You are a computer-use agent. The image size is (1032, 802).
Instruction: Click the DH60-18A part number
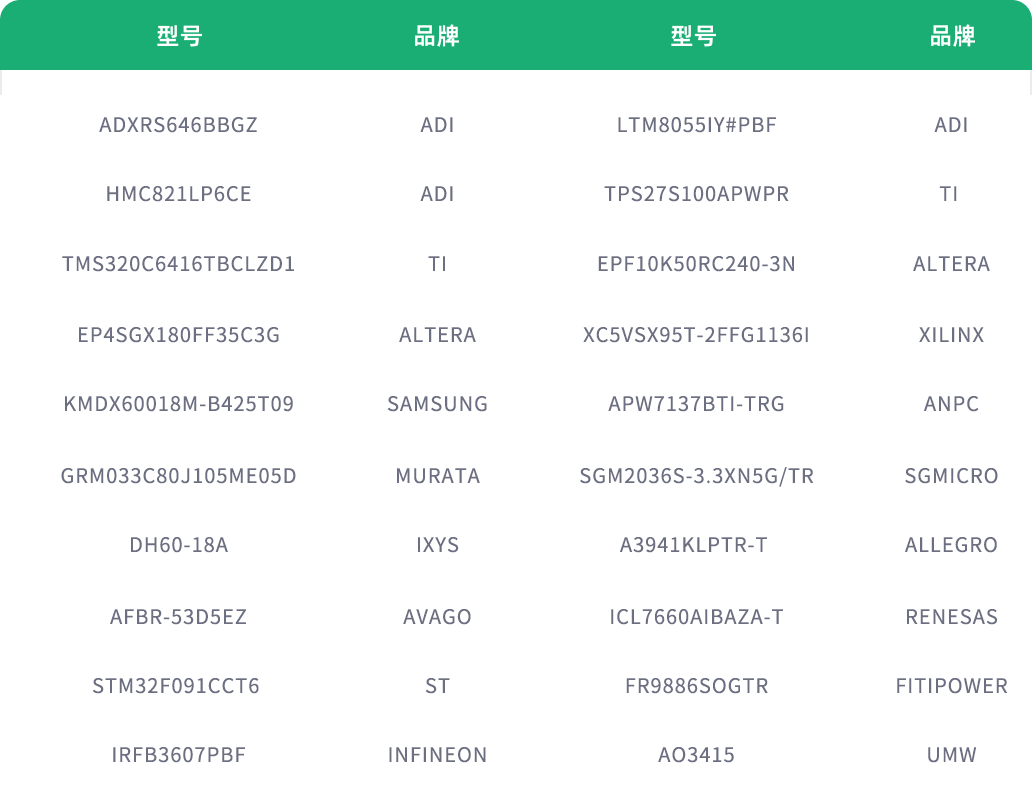click(179, 545)
